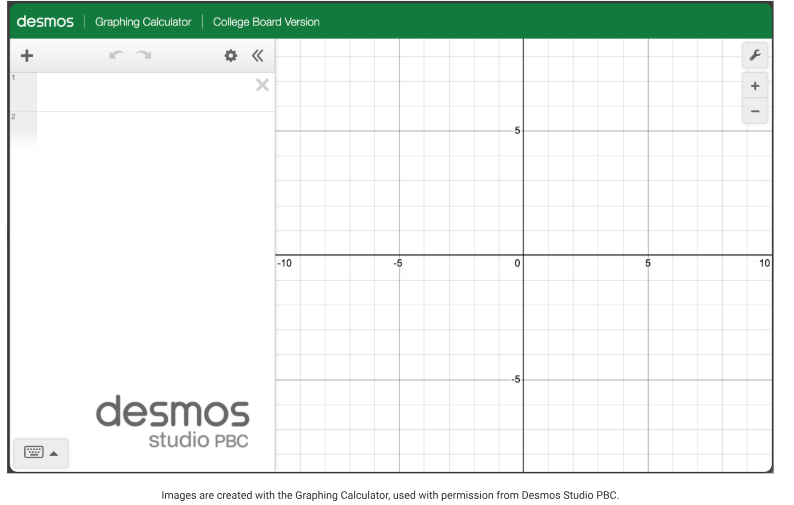794x505 pixels.
Task: Click the origin 0 label
Action: tap(517, 263)
